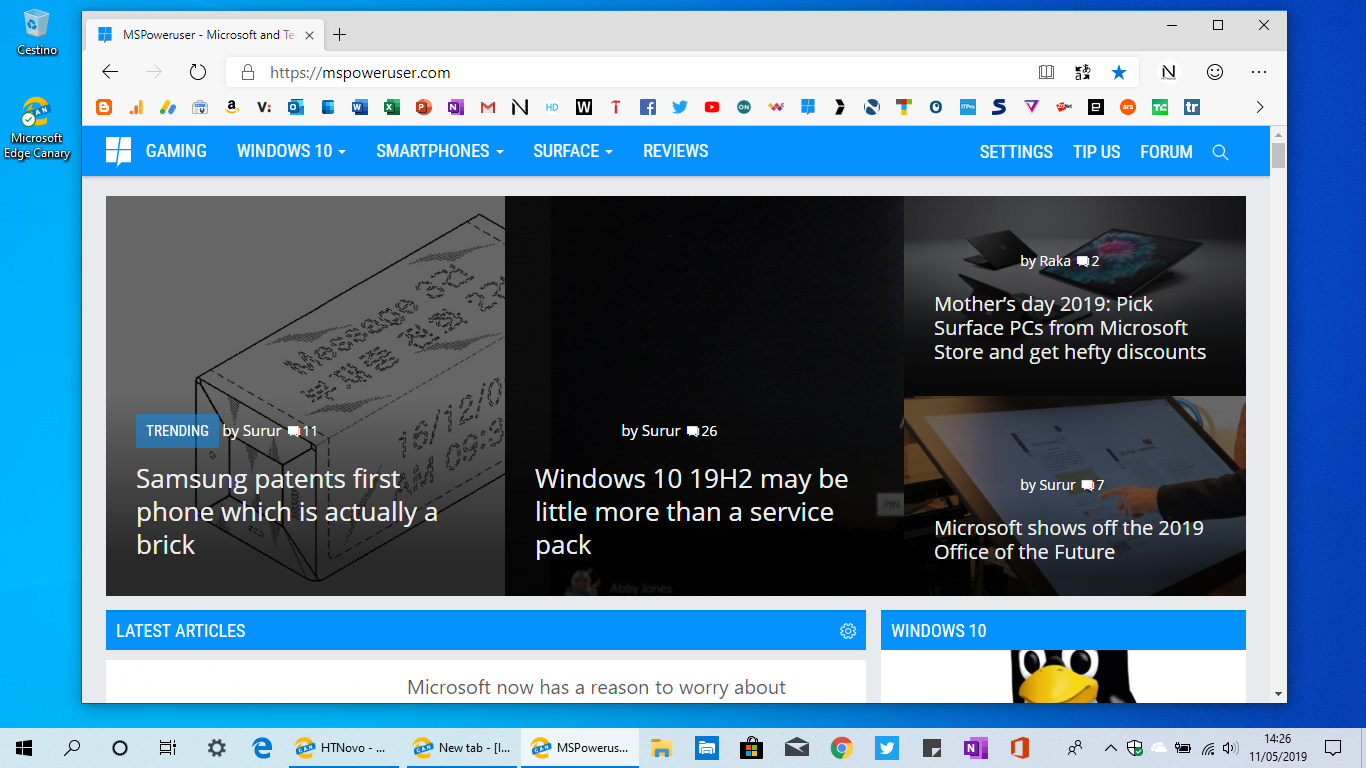Open the Gaming menu item

click(176, 151)
